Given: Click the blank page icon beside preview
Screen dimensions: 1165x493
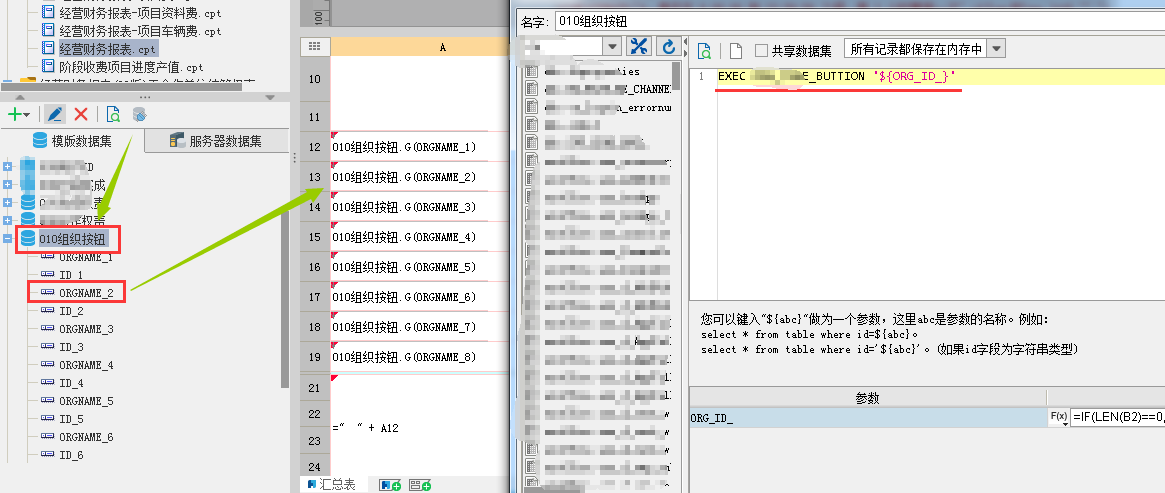Looking at the screenshot, I should 736,50.
